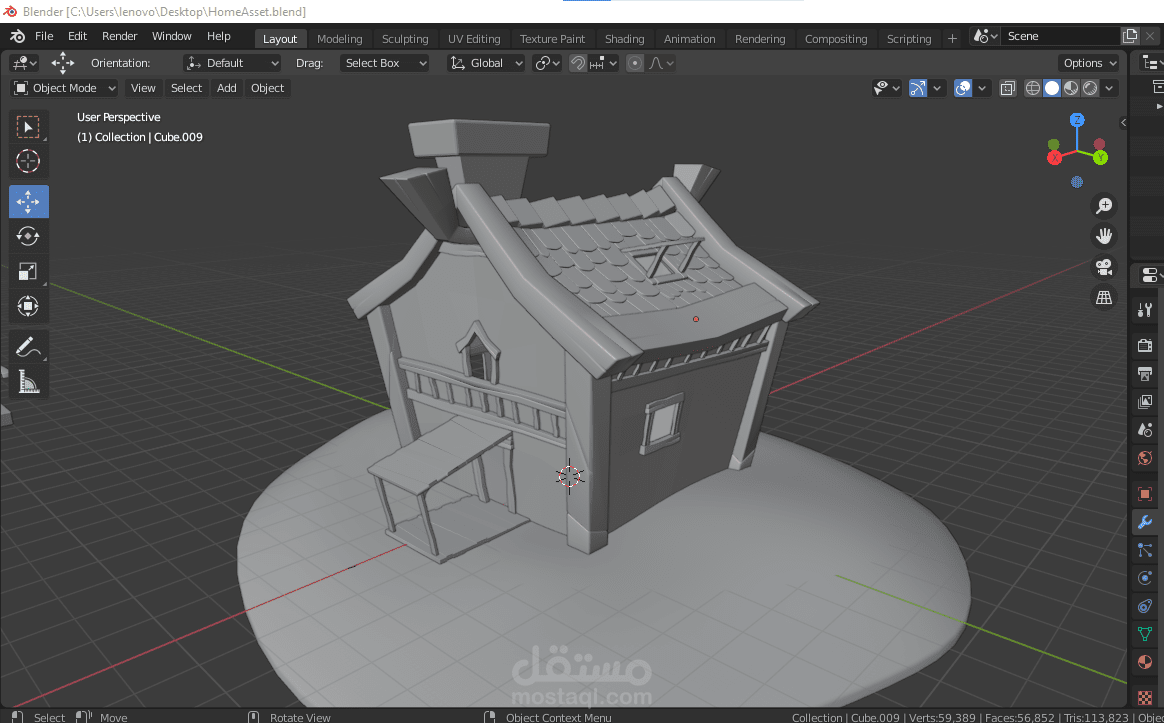Viewport: 1164px width, 723px height.
Task: Click the green Y axis gizmo ball
Action: [1100, 157]
